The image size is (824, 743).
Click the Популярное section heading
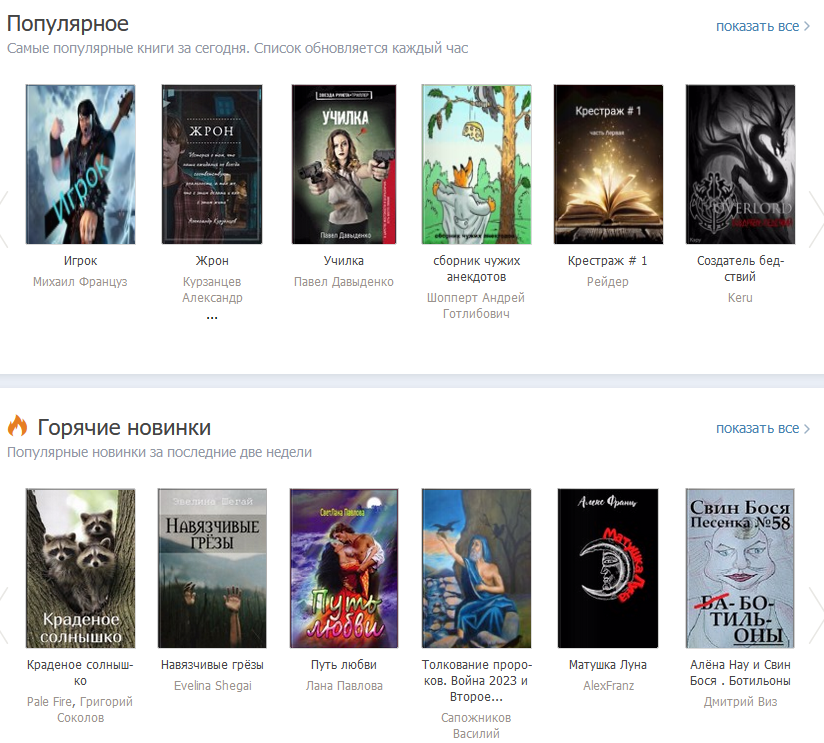point(68,24)
